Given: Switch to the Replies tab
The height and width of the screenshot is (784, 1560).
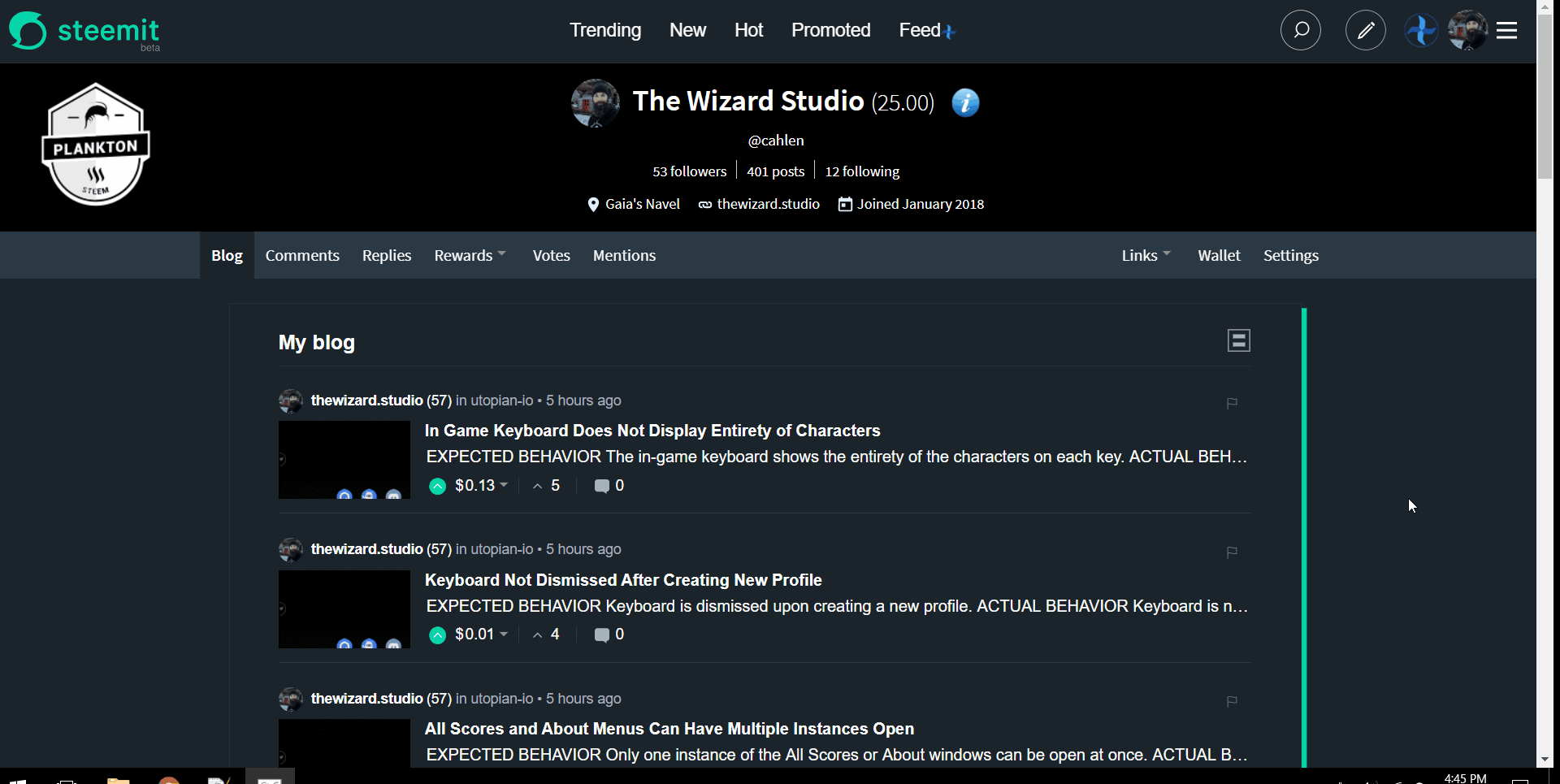Looking at the screenshot, I should click(x=387, y=256).
